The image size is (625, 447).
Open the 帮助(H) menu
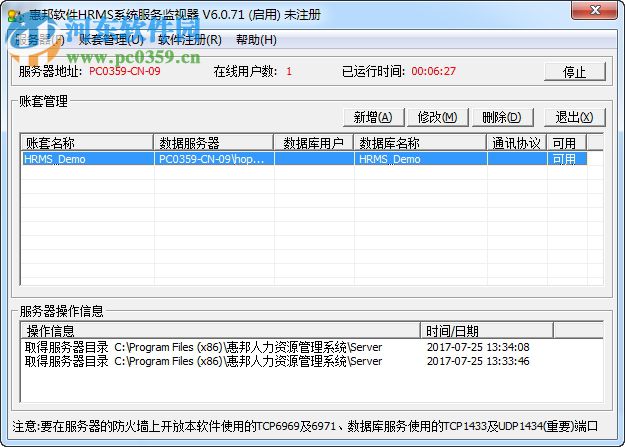pyautogui.click(x=256, y=39)
